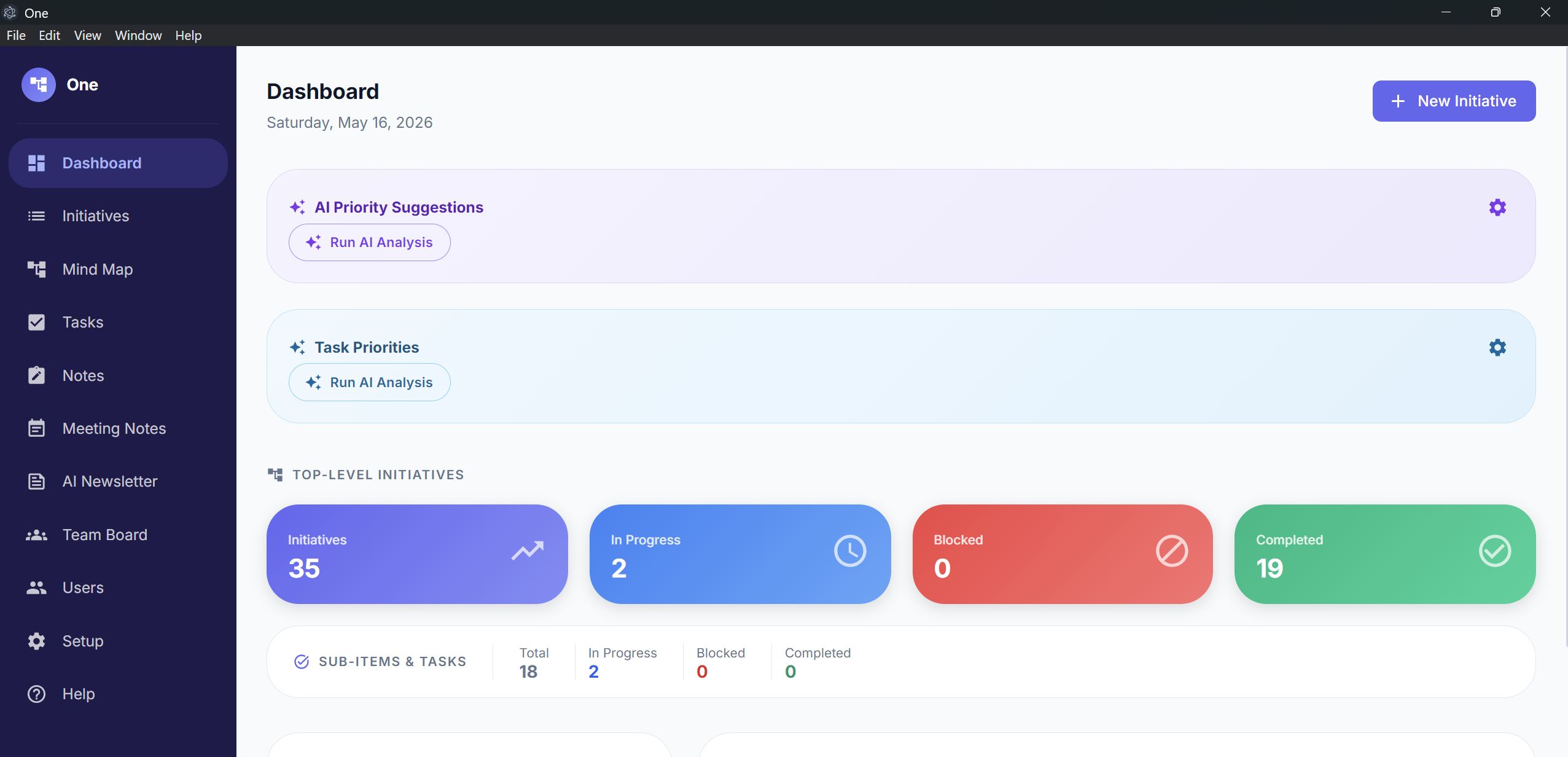The height and width of the screenshot is (757, 1568).
Task: Run AI Analysis for Task Priorities
Action: pyautogui.click(x=369, y=382)
